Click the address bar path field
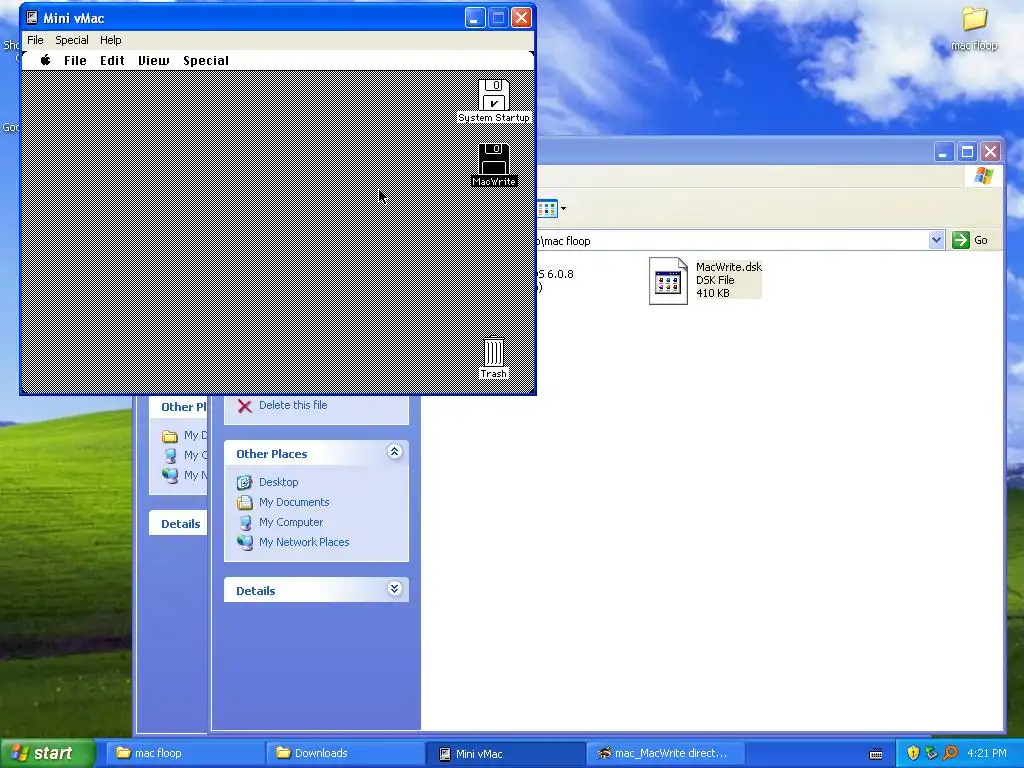This screenshot has width=1024, height=768. click(731, 240)
